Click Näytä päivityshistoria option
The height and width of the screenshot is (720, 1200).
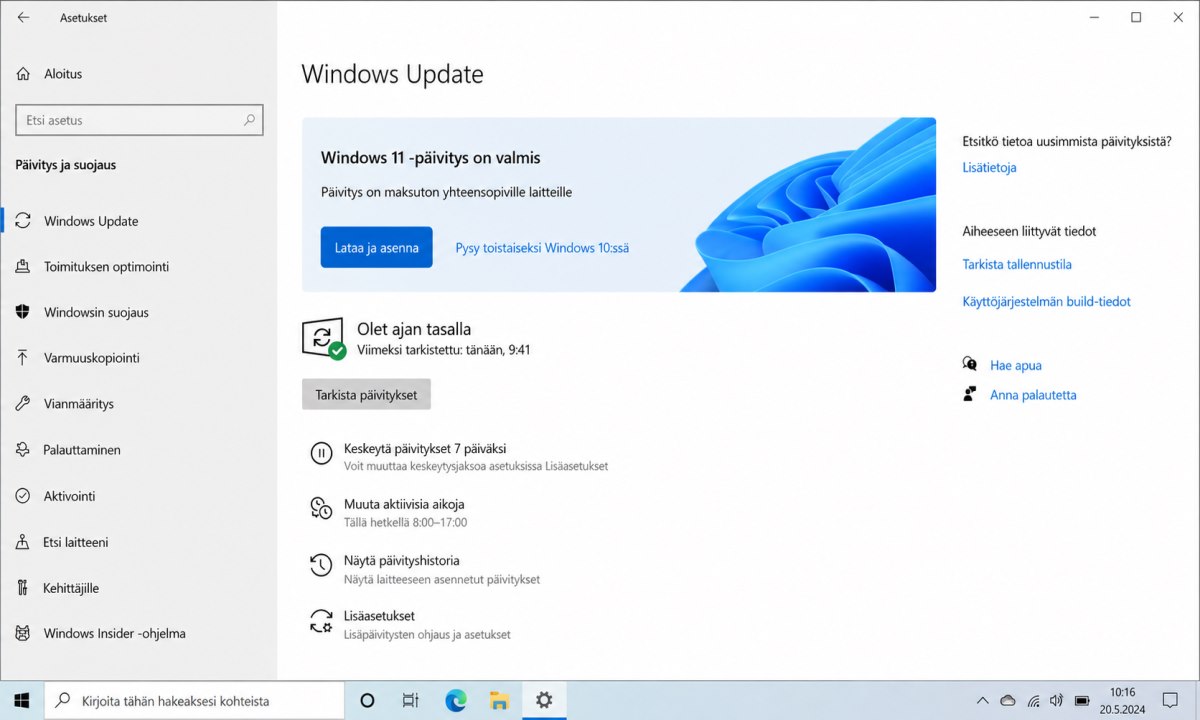click(x=402, y=561)
